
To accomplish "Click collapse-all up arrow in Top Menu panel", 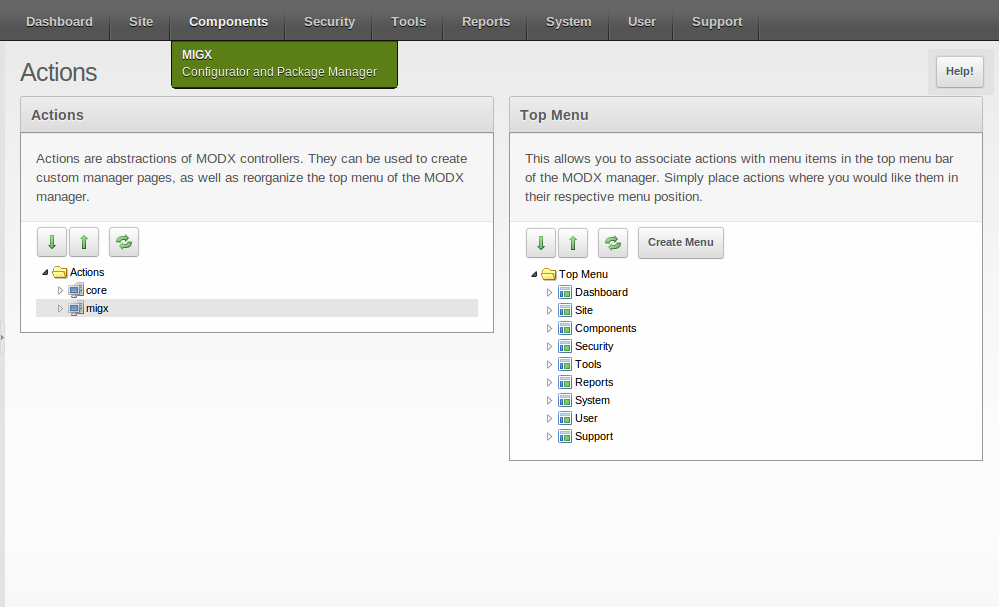I will (x=573, y=243).
